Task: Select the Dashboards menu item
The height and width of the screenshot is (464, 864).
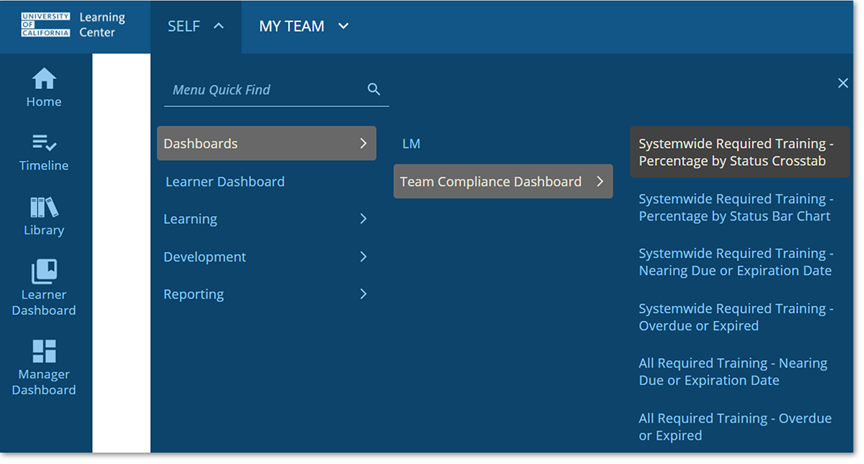Action: [x=266, y=143]
